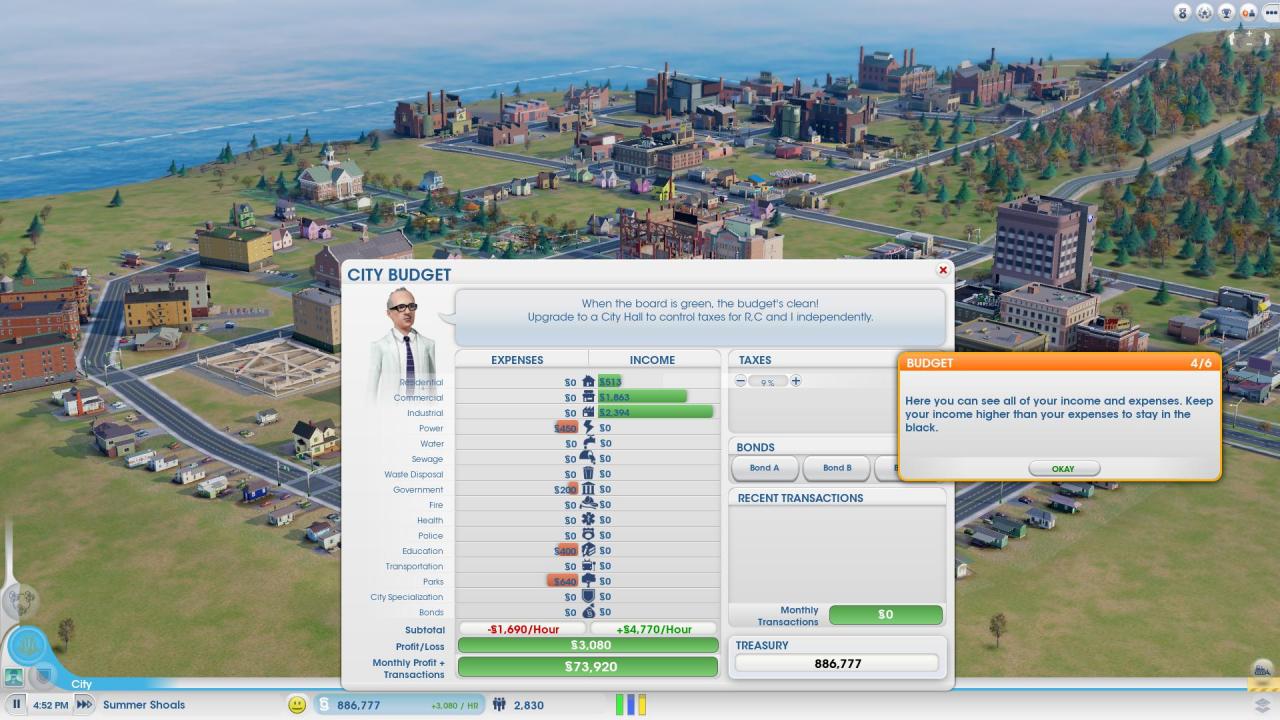Viewport: 1280px width, 720px height.
Task: Click the Commercial shop icon row
Action: [588, 397]
